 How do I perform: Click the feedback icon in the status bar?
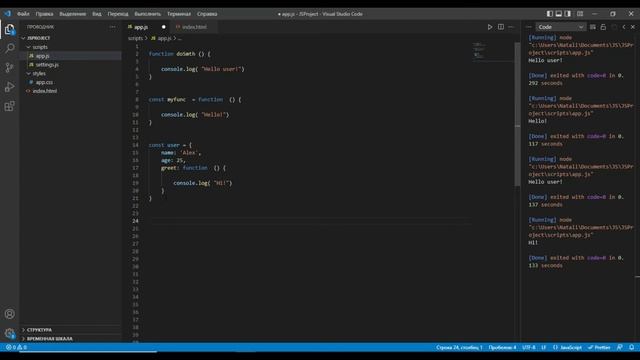[x=620, y=347]
